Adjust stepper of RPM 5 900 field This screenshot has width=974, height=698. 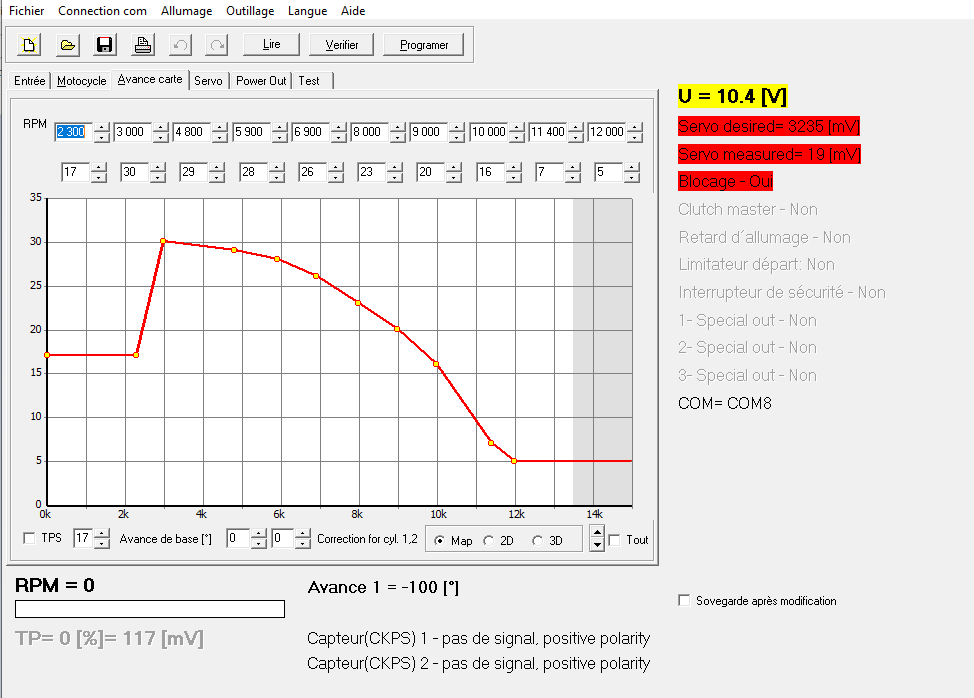coord(280,132)
